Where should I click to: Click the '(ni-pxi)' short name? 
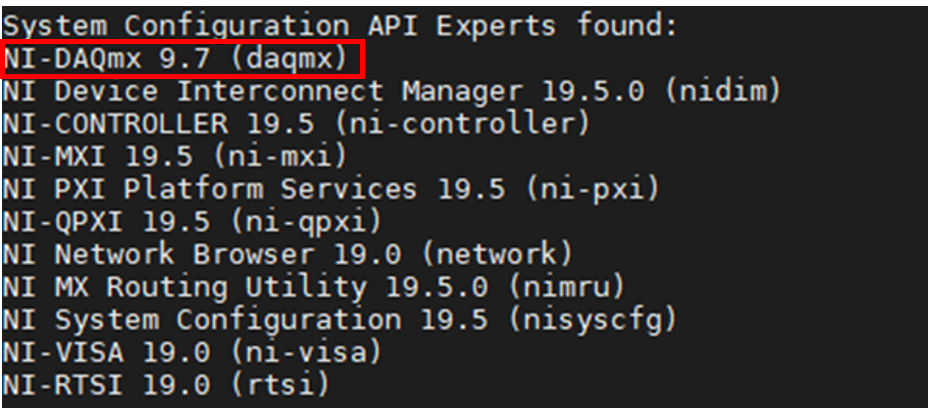593,189
